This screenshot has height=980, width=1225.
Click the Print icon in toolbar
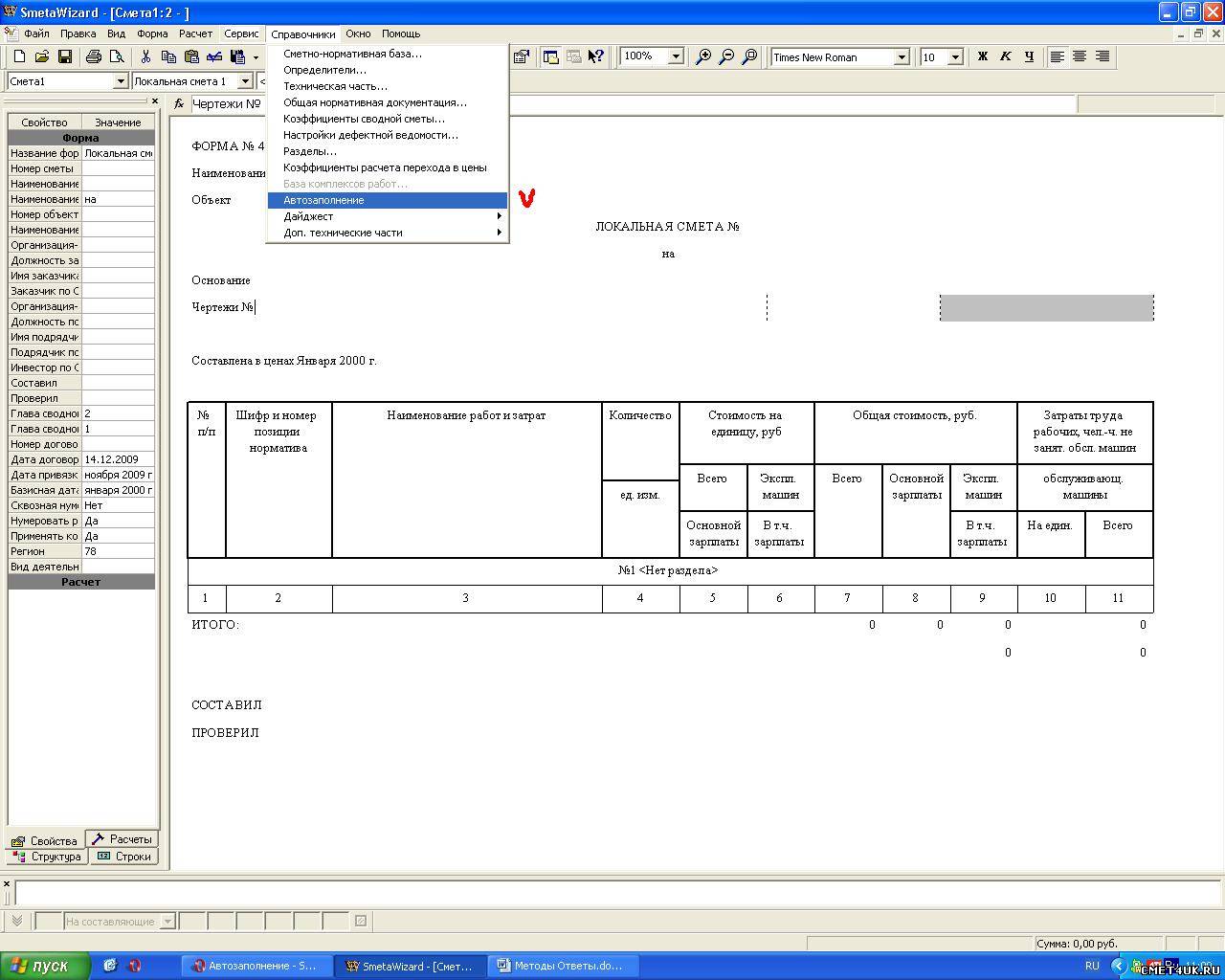click(93, 57)
